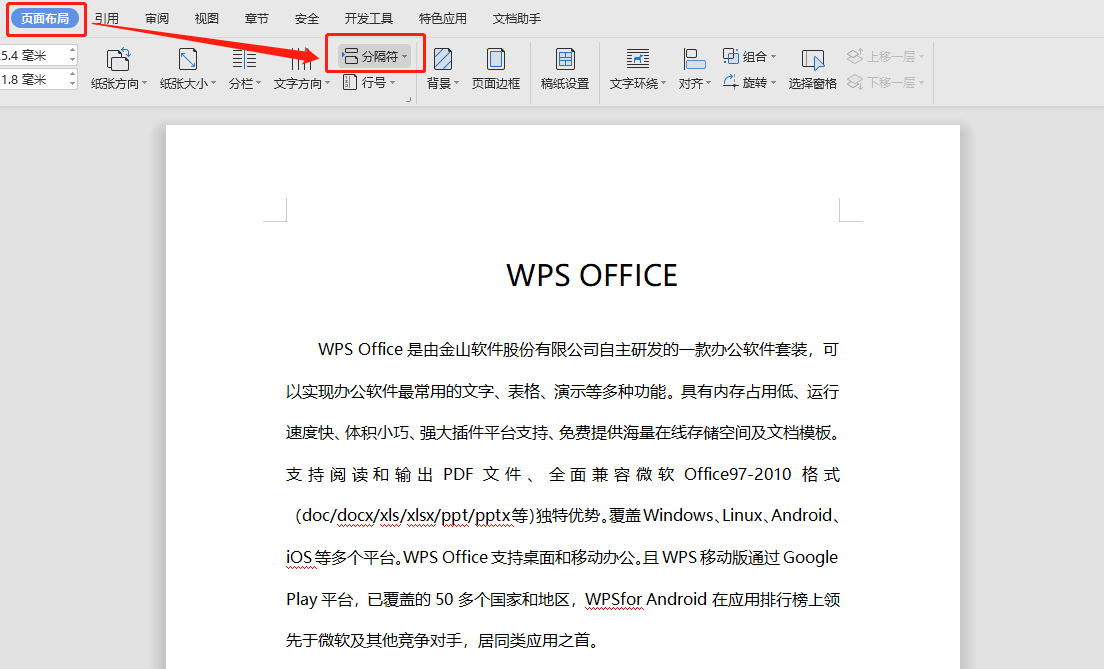Click the 分栏 columns icon
Screen dimensions: 1104x669
coord(244,59)
